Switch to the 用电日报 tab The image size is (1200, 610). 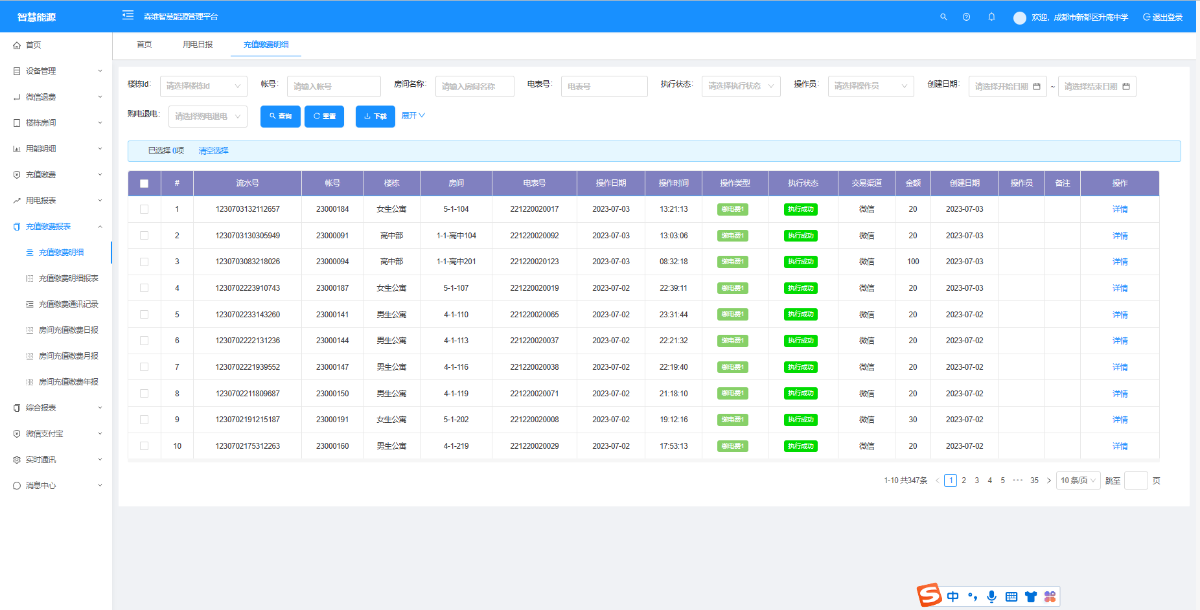tap(197, 45)
